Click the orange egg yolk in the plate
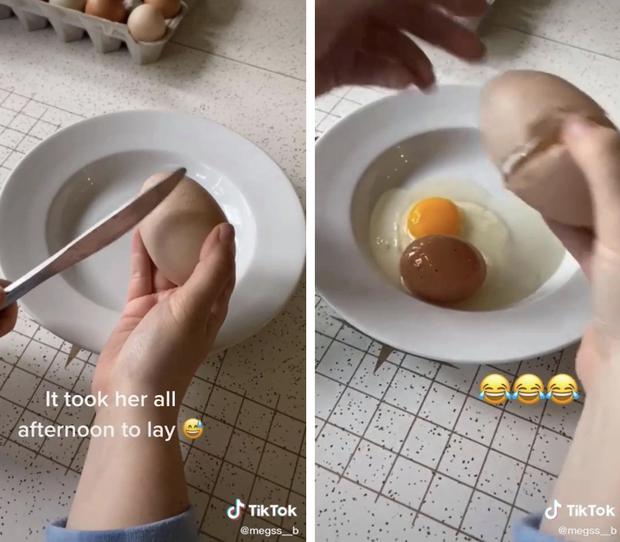620x542 pixels. pos(433,218)
